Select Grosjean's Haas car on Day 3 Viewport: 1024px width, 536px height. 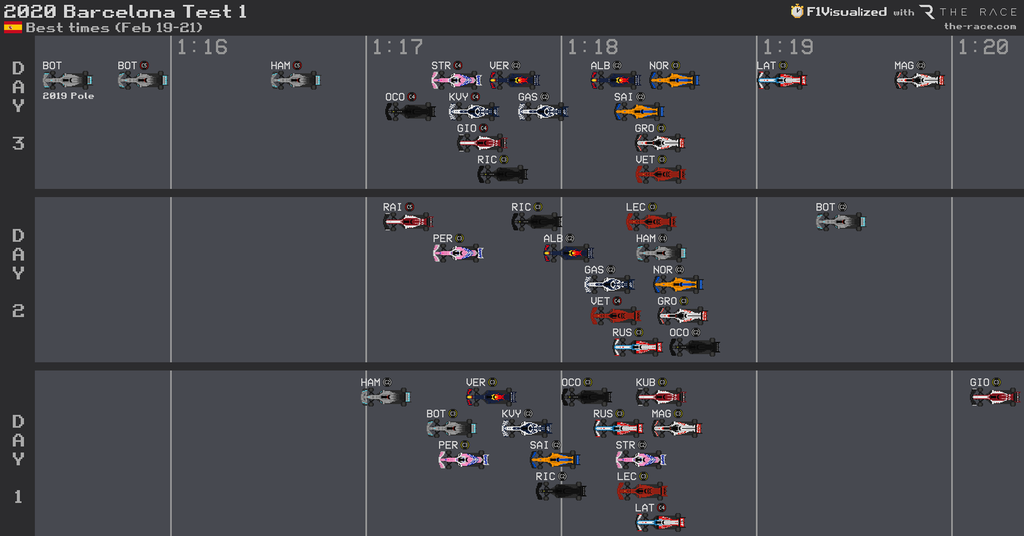(x=660, y=143)
